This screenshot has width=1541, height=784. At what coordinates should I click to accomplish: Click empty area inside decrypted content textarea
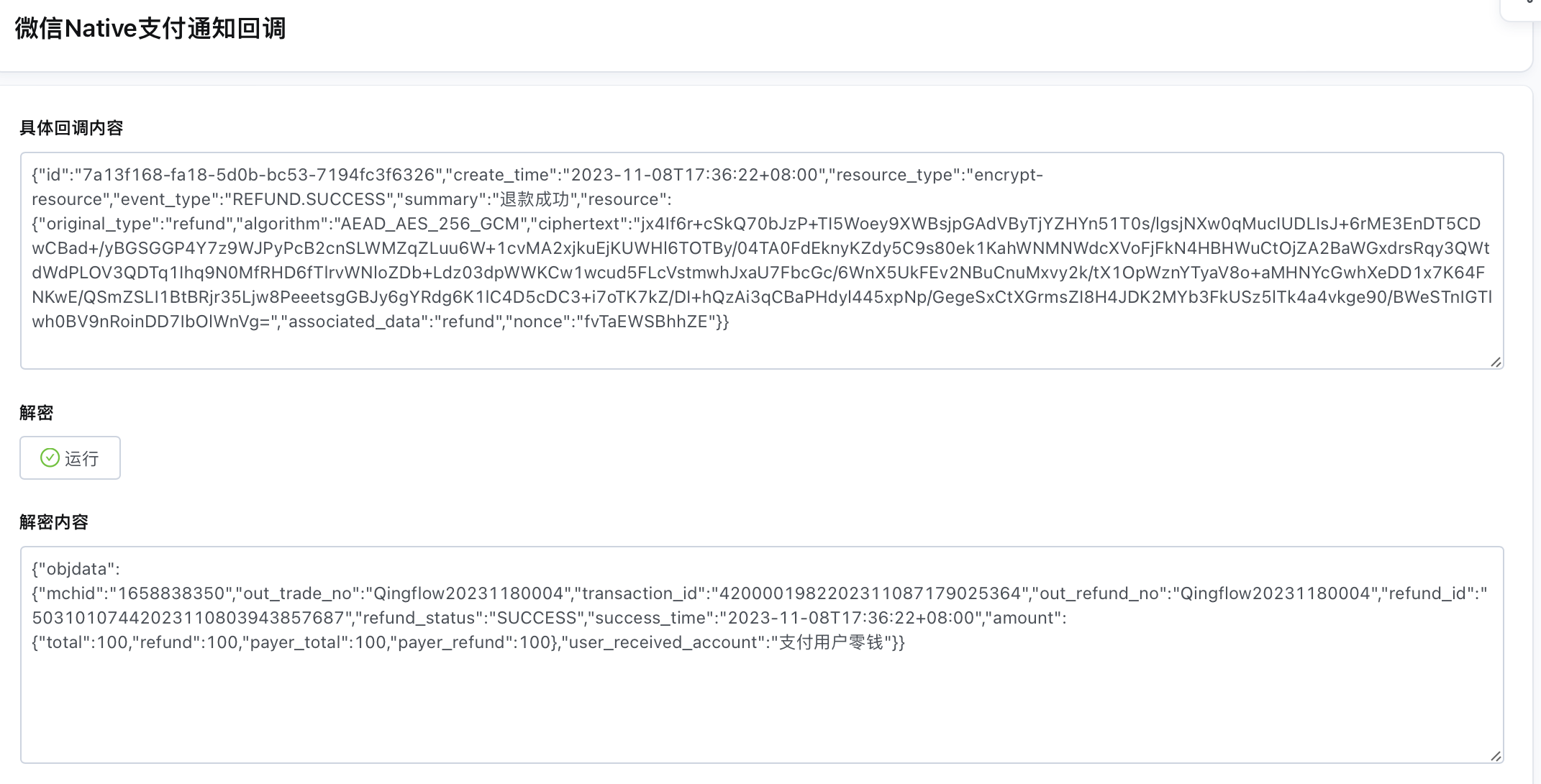tap(762, 712)
